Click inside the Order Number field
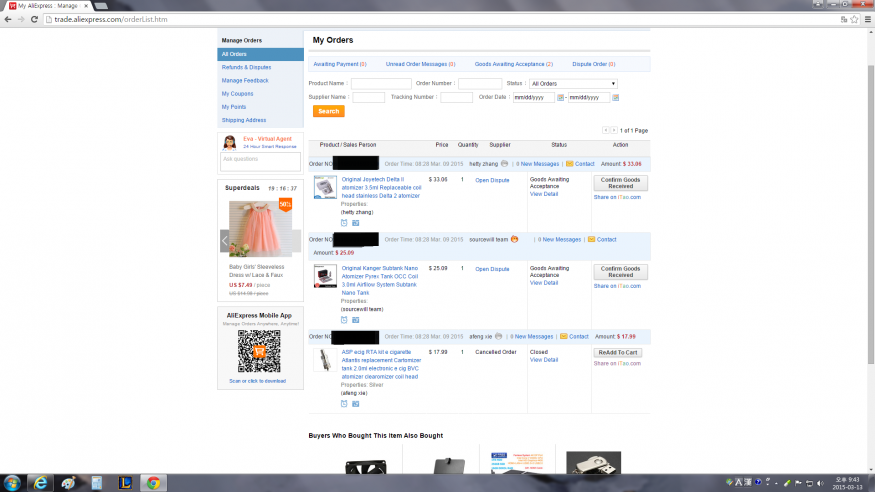875x492 pixels. (x=480, y=84)
